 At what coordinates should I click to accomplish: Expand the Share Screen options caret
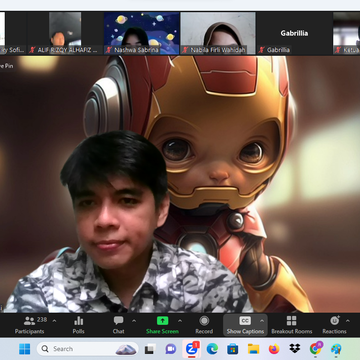click(x=180, y=321)
